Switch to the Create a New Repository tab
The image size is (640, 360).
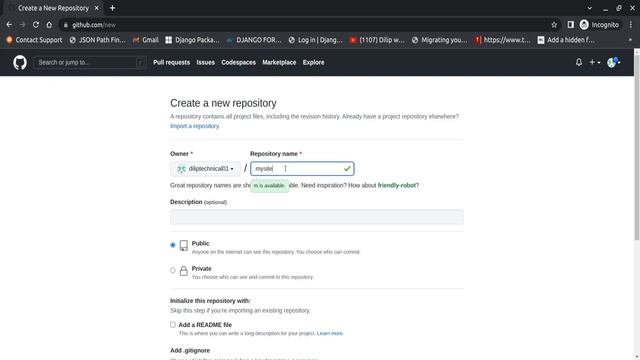coord(53,8)
